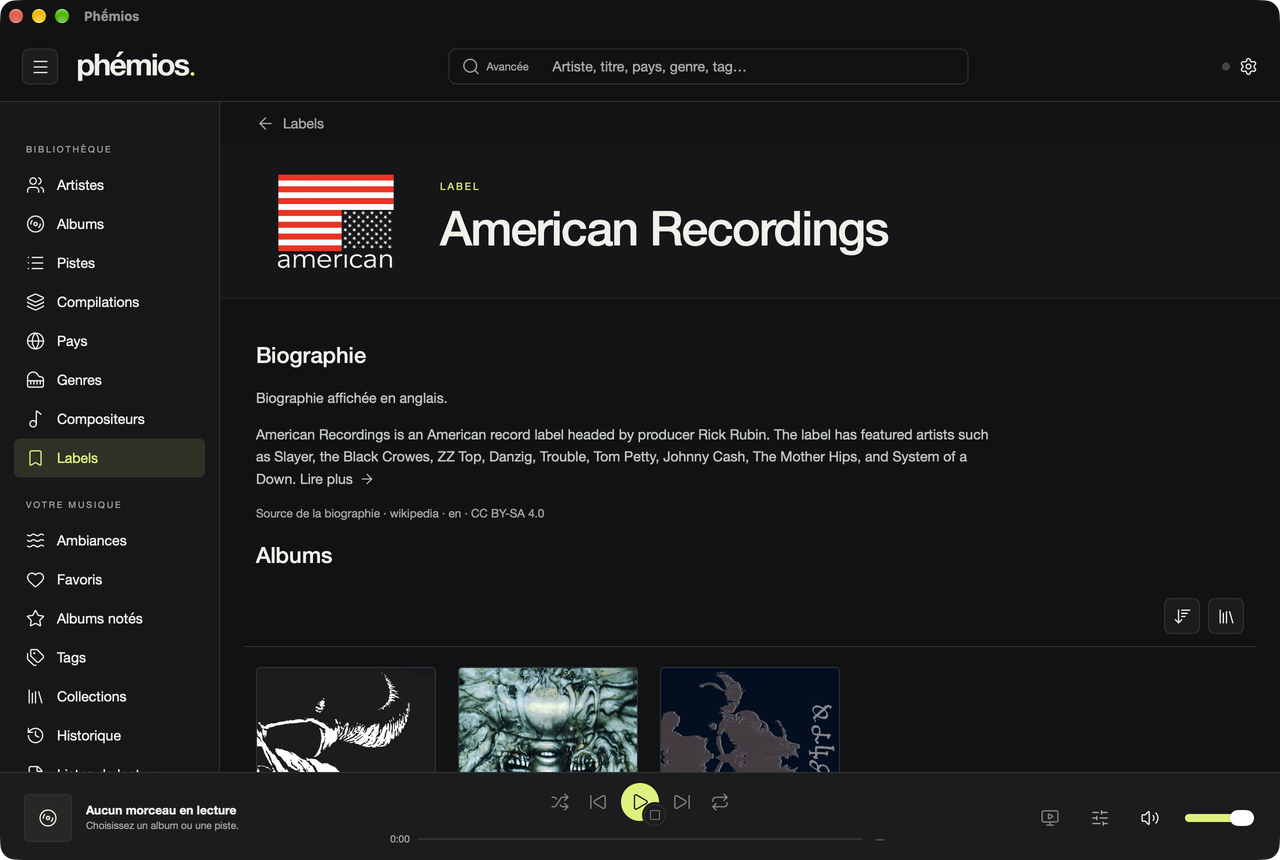Click the American Recordings label logo
The width and height of the screenshot is (1280, 860).
coord(335,222)
